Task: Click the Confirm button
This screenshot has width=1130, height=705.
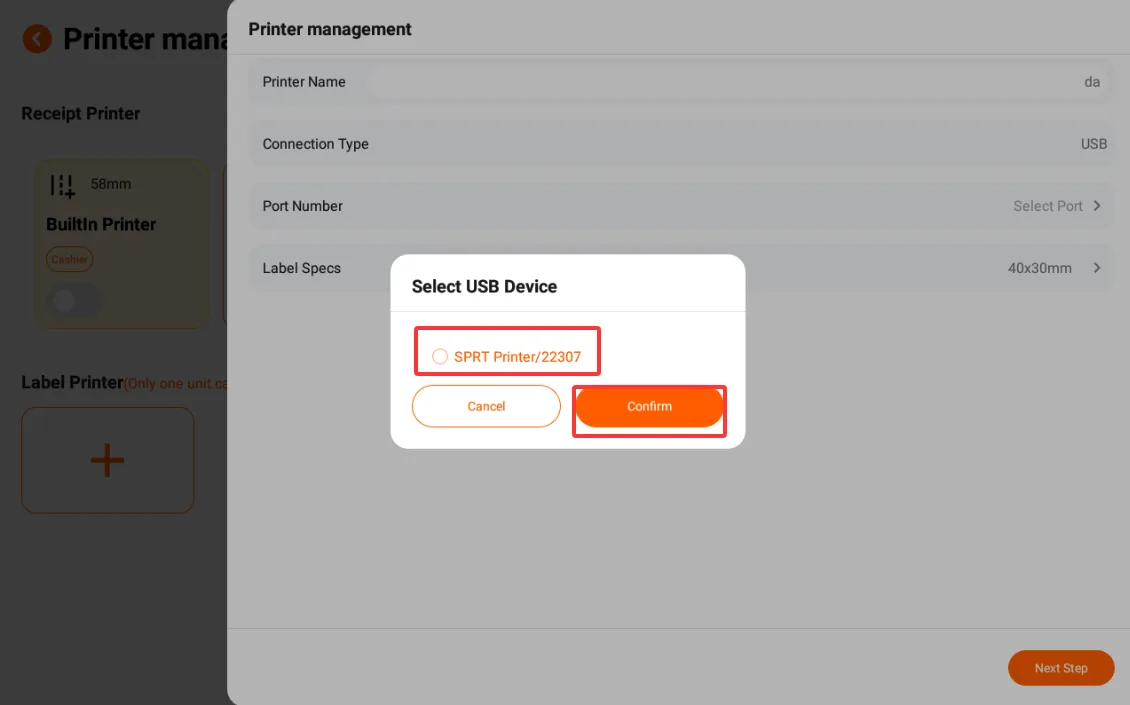Action: point(649,407)
